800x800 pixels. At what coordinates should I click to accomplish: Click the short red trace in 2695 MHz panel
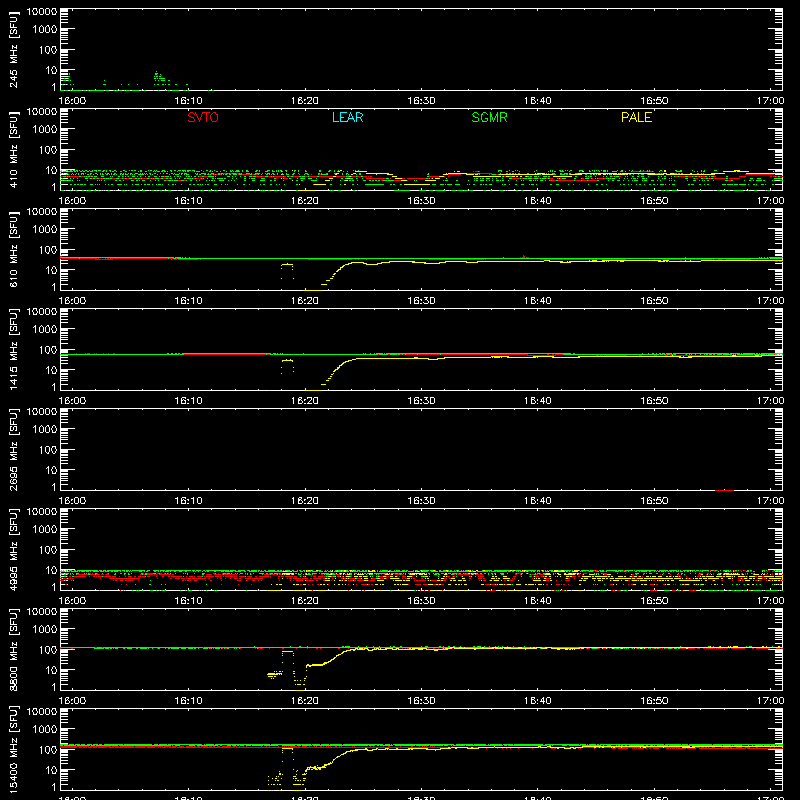724,490
